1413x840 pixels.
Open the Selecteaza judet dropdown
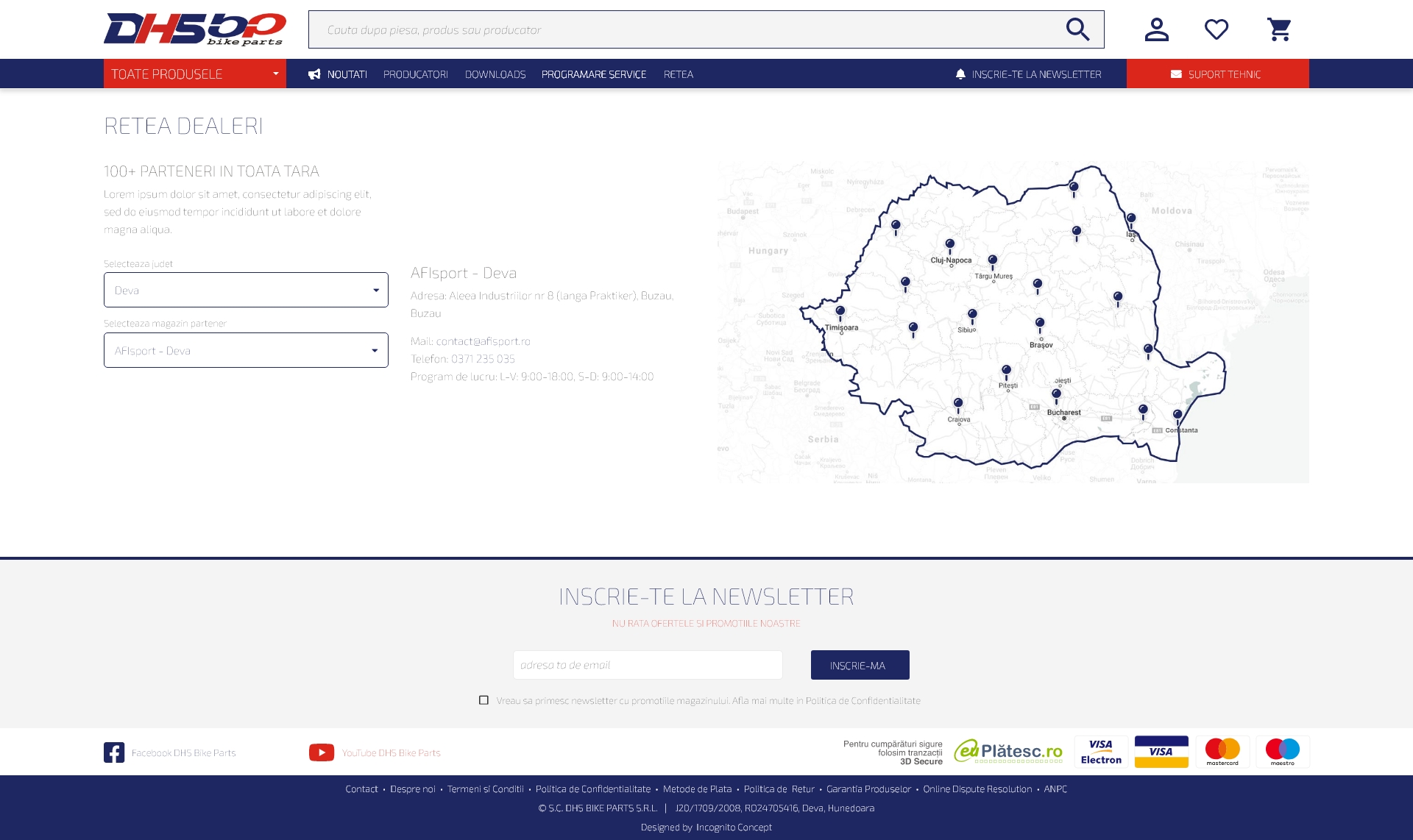point(246,290)
